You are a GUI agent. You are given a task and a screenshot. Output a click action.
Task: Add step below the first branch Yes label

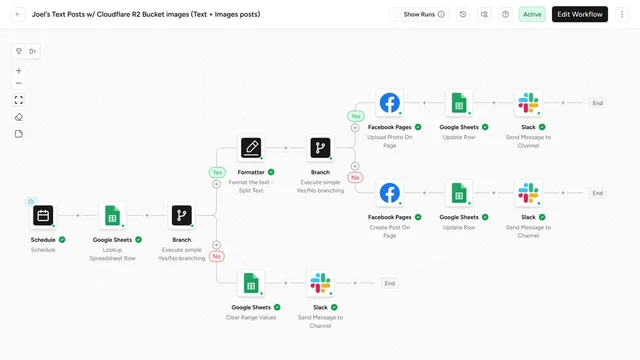[217, 184]
